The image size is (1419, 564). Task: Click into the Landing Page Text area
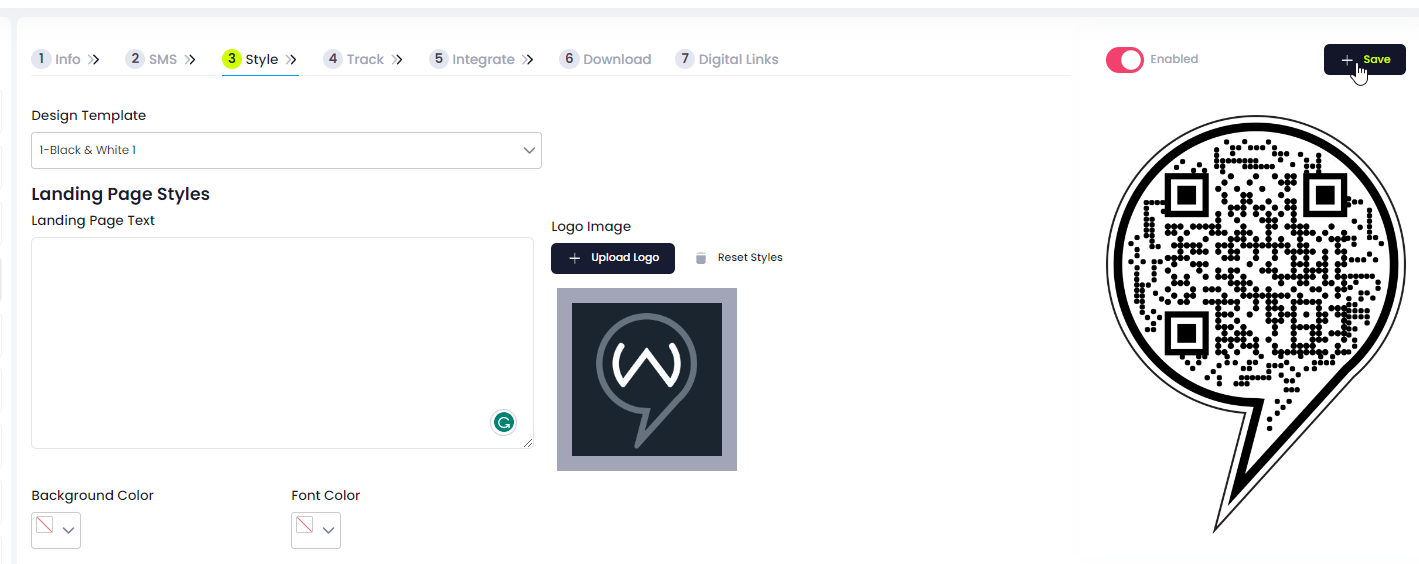pos(282,343)
